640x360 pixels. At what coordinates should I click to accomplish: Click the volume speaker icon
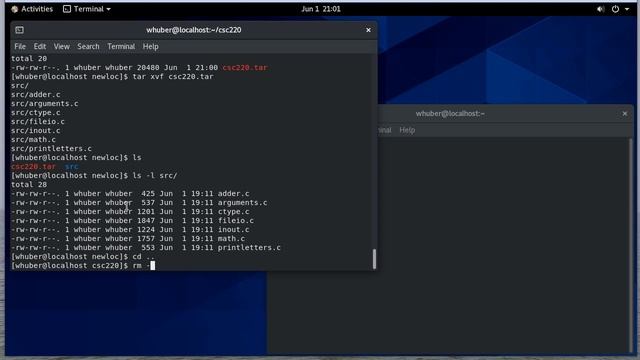[600, 9]
